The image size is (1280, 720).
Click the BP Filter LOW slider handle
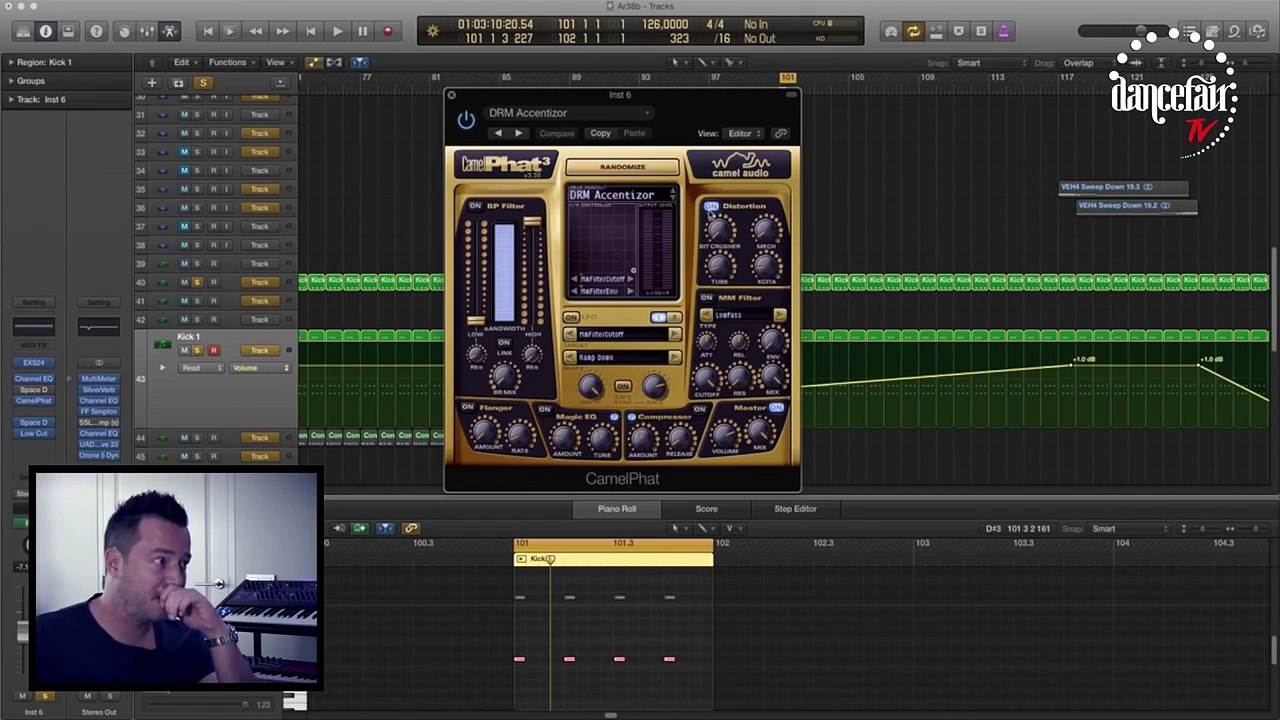475,321
